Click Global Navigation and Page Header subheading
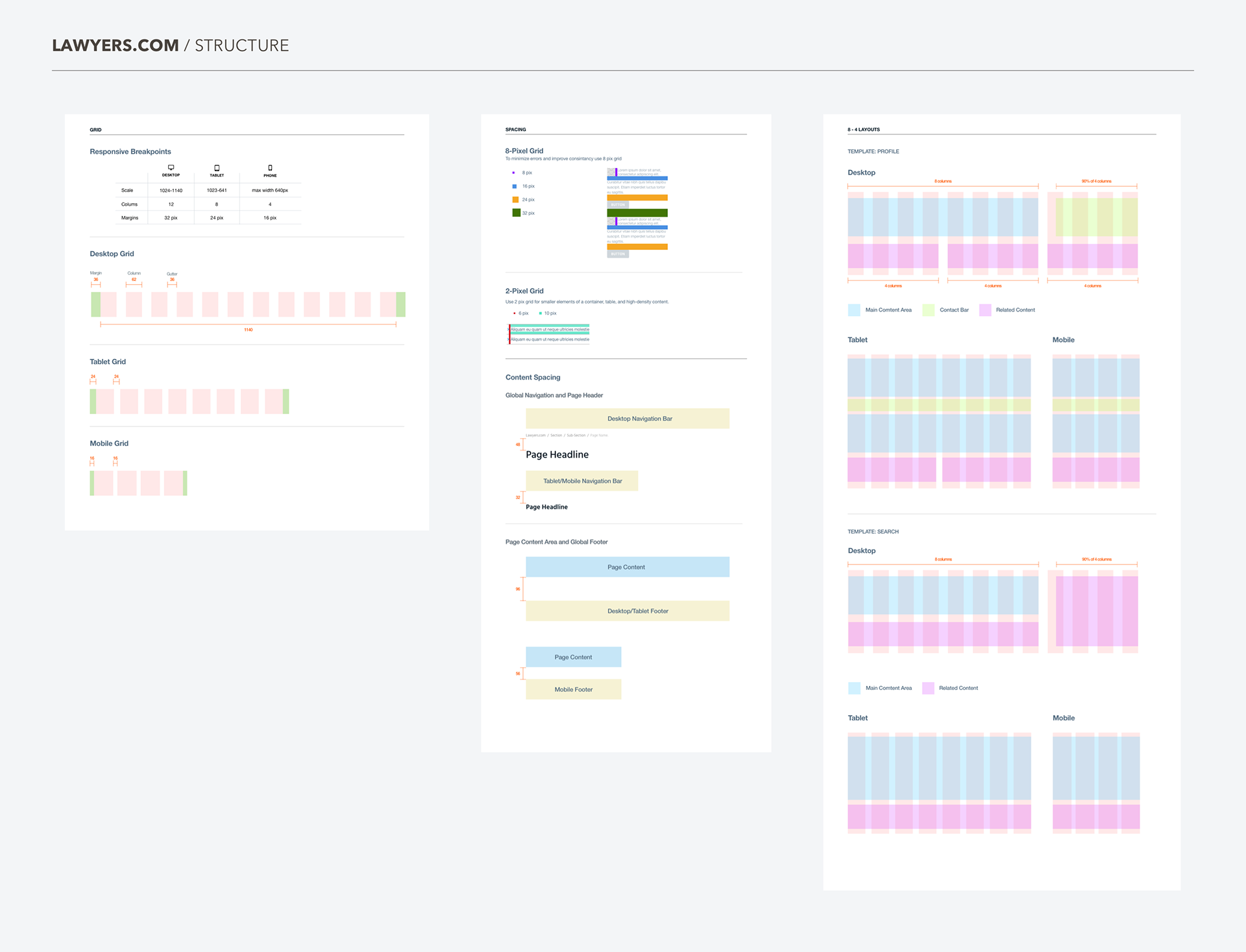 tap(554, 395)
